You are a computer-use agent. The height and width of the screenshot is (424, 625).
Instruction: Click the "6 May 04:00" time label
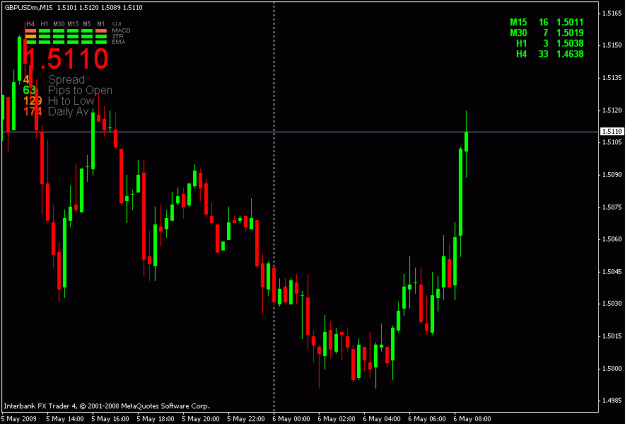(382, 419)
